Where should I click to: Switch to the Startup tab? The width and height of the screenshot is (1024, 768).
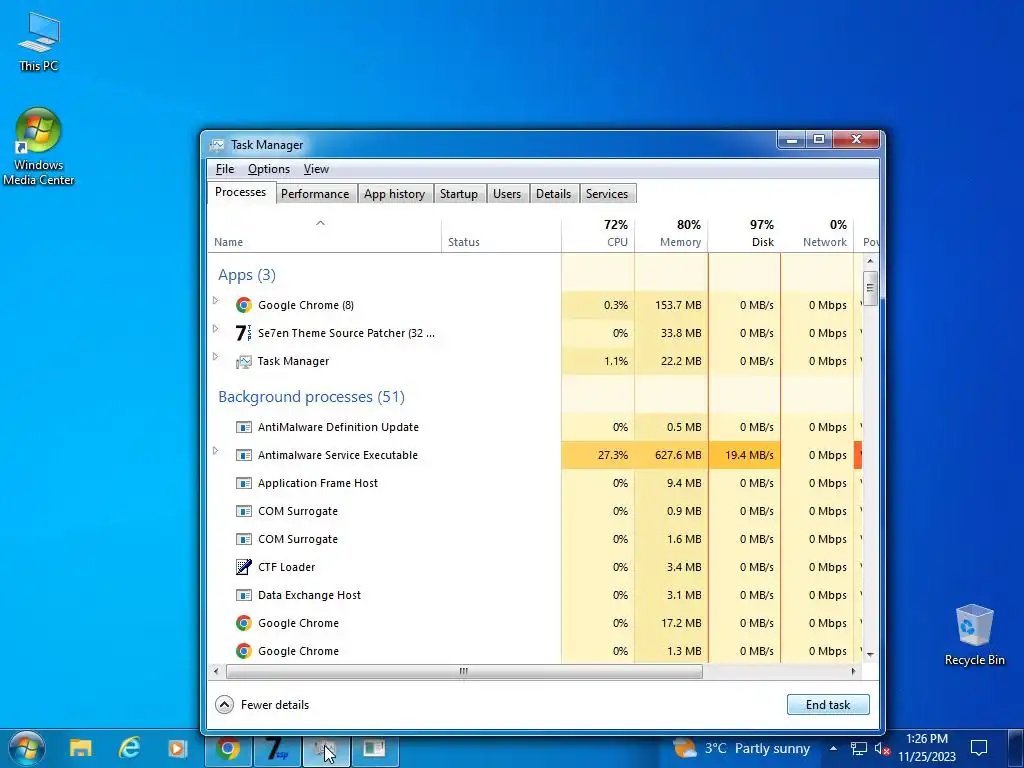(458, 194)
